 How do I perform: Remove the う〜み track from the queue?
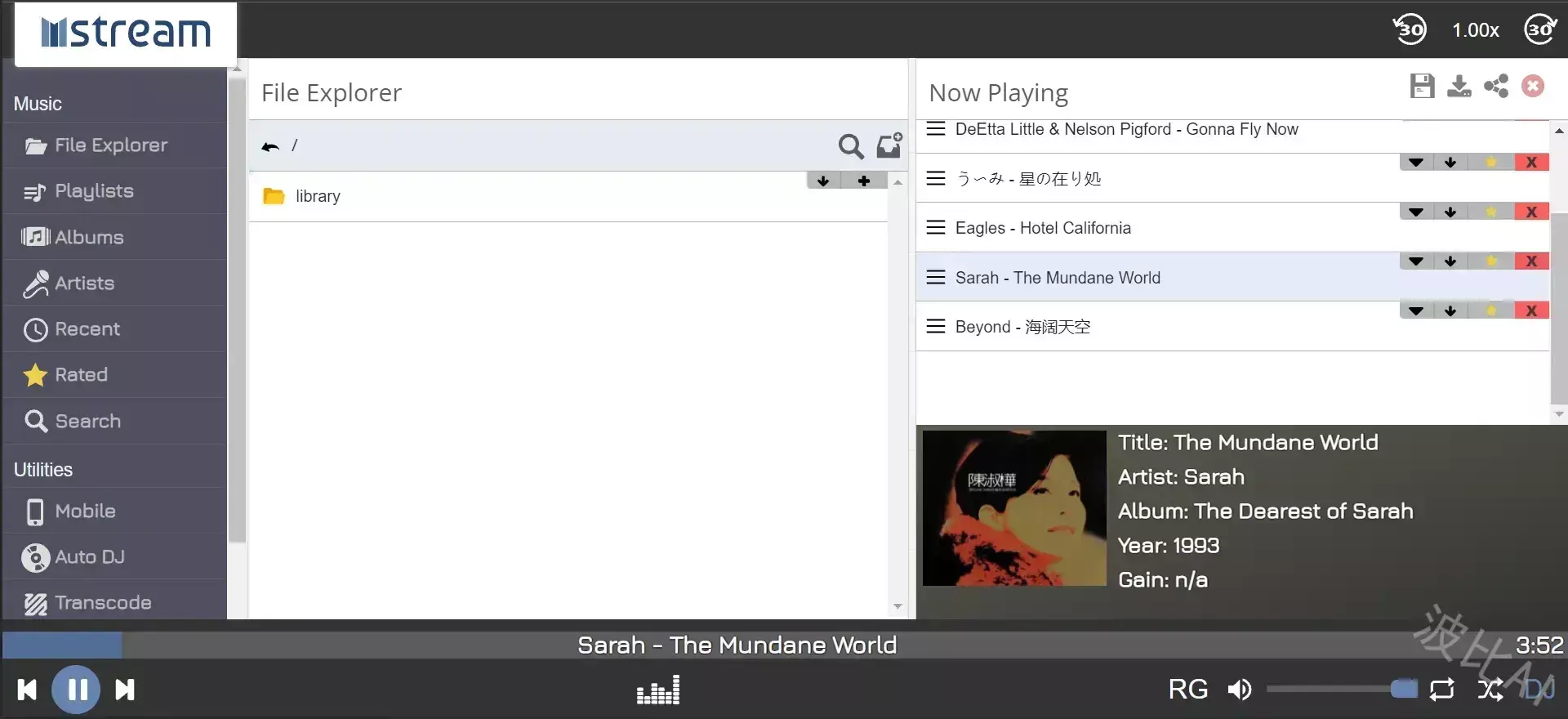[1532, 163]
